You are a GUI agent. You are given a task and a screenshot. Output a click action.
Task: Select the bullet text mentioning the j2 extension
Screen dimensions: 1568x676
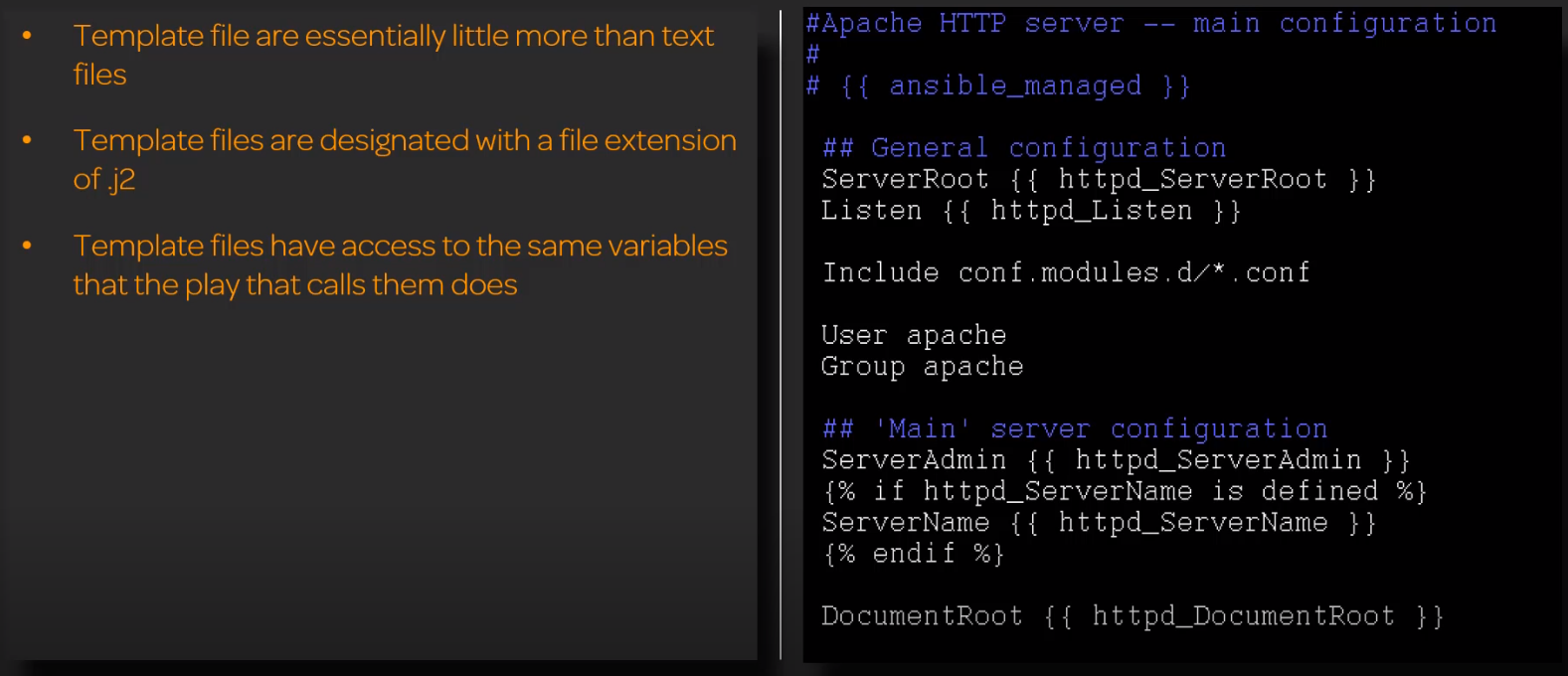(404, 159)
